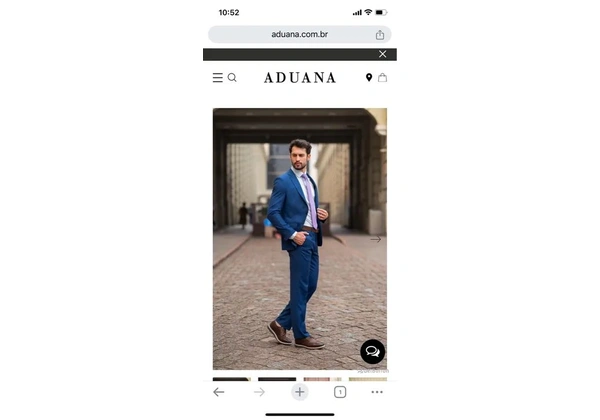600x420 pixels.
Task: Tap the share icon in address bar
Action: click(x=380, y=35)
